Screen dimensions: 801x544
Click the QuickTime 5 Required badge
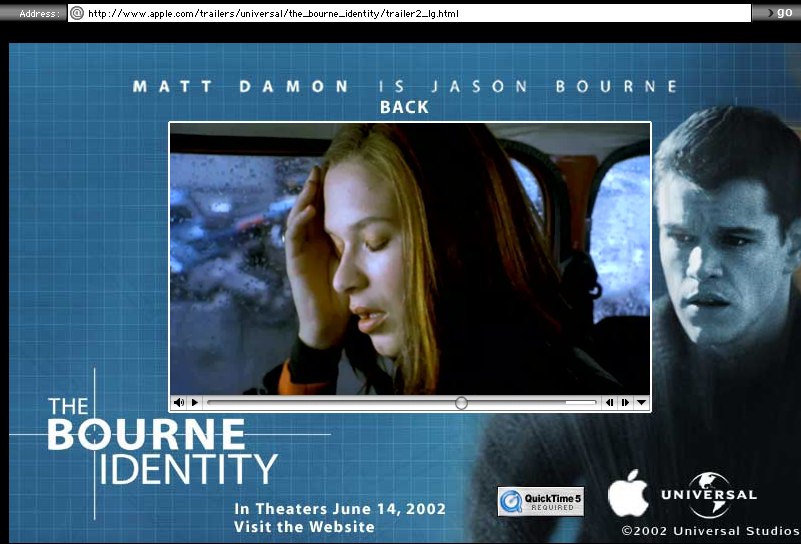pyautogui.click(x=540, y=501)
